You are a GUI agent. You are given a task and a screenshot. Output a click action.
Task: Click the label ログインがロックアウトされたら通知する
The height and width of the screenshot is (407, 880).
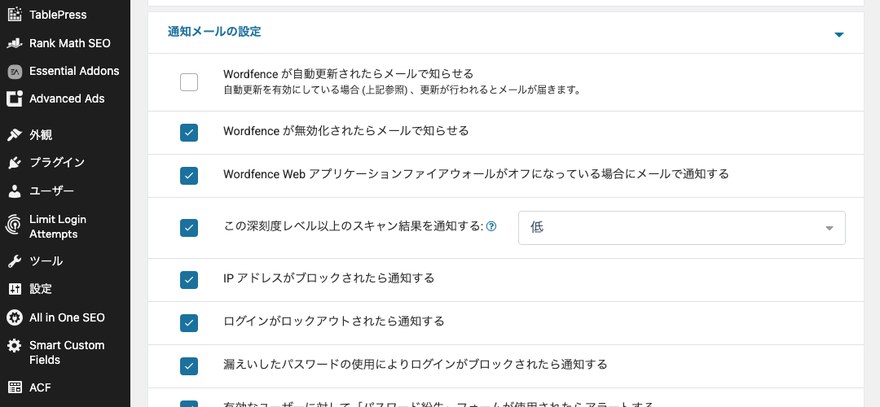(x=333, y=321)
